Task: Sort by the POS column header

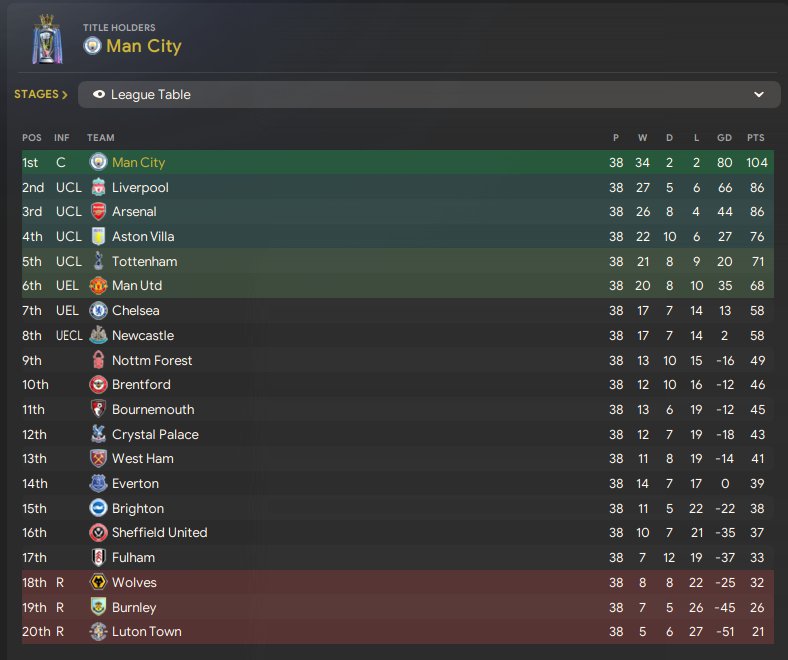Action: tap(32, 138)
